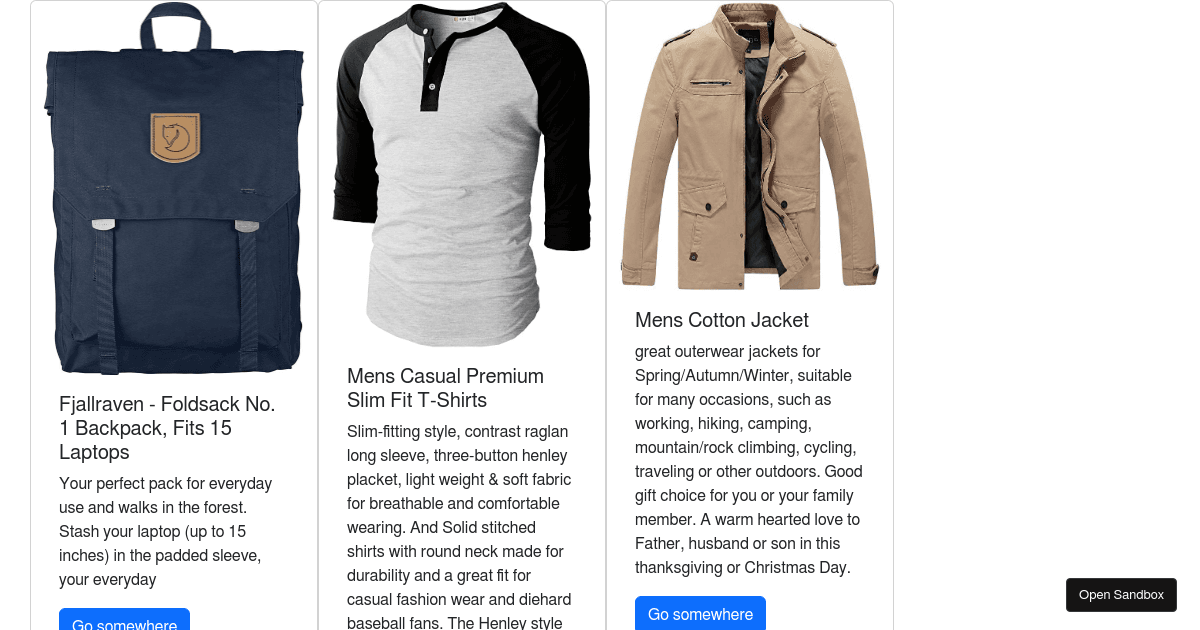This screenshot has height=630, width=1200.
Task: Click the metal buckle on the backpack's left strap
Action: pos(103,225)
